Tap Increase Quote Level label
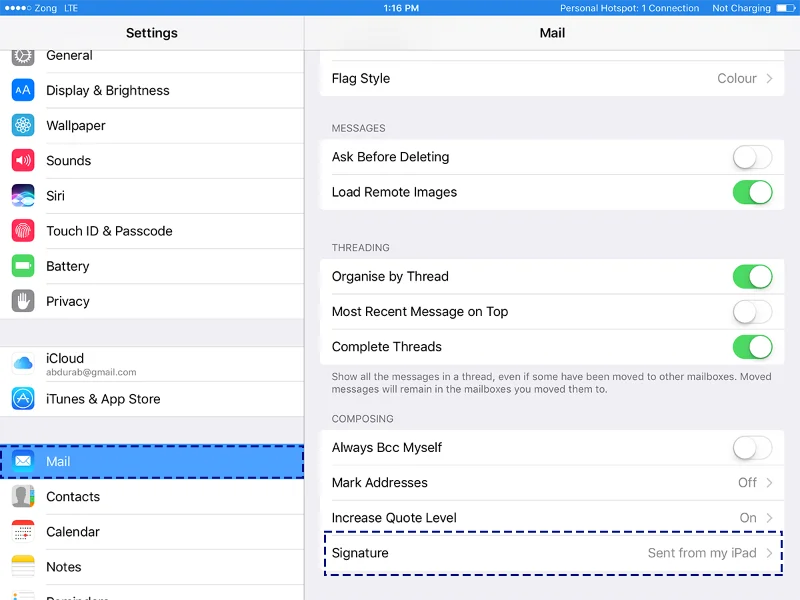Screen dimensions: 800x600 (x=394, y=518)
